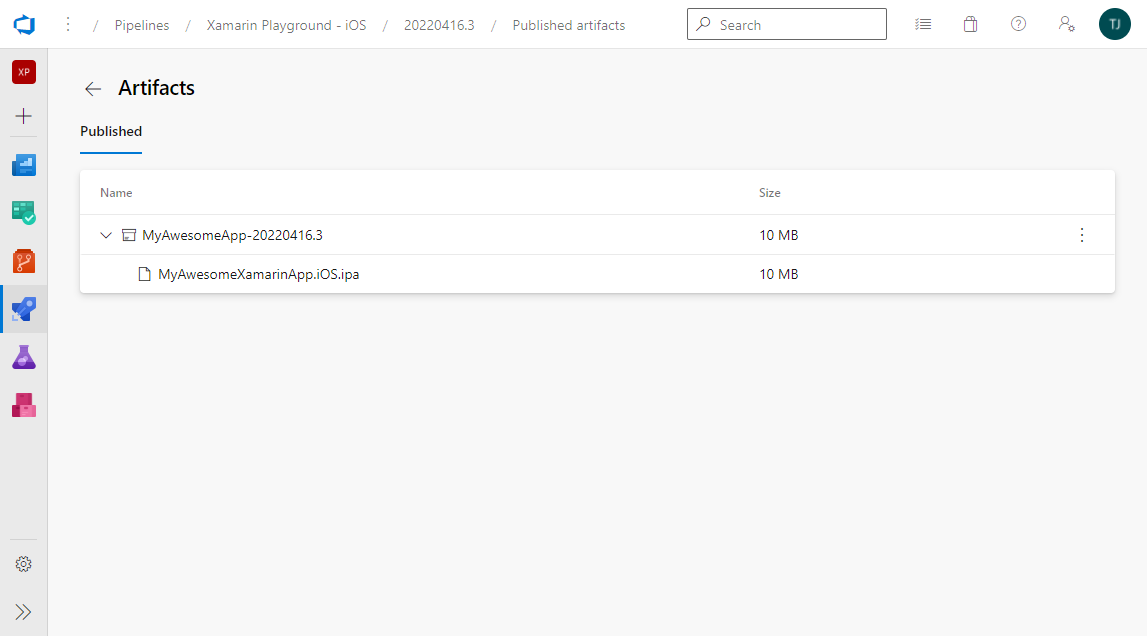
Task: Open the Test Plans flask icon
Action: [24, 357]
